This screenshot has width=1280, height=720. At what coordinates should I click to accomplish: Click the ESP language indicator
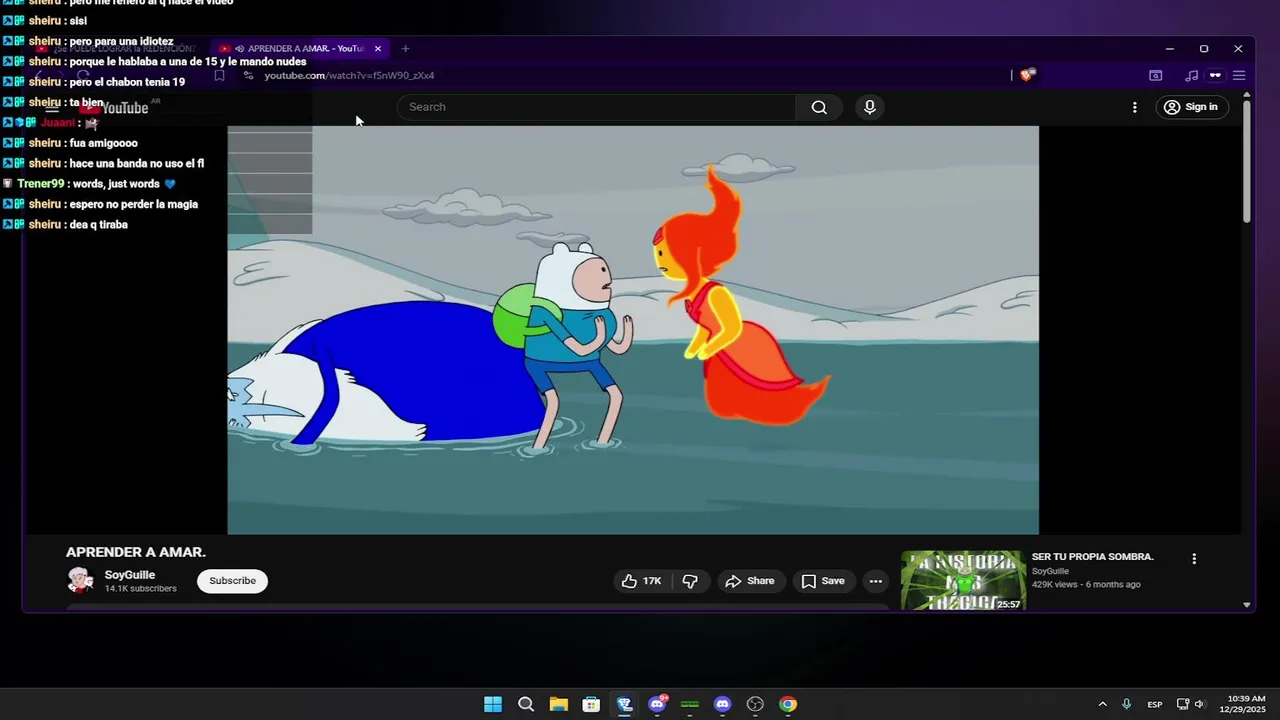point(1155,704)
